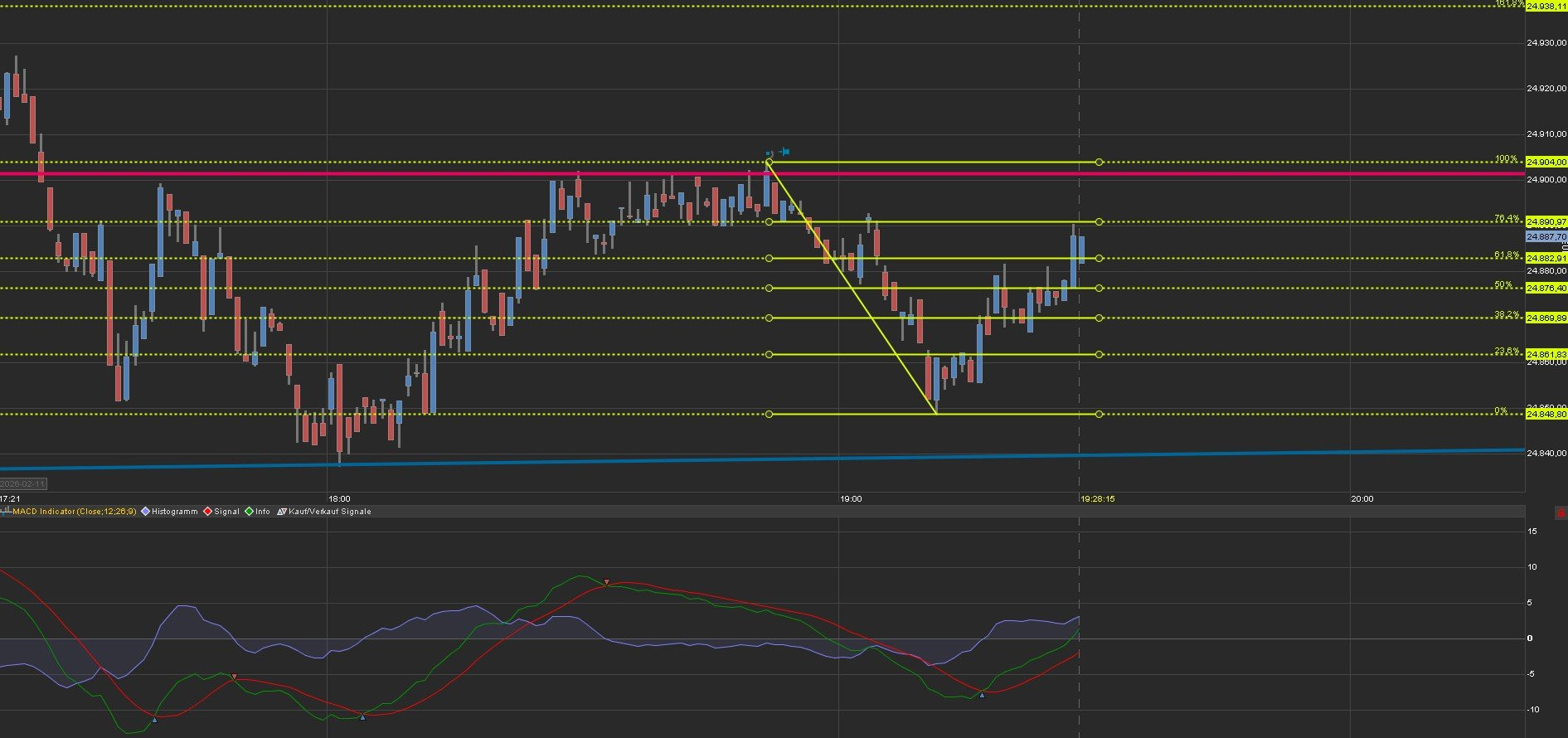
Task: Click the red Signal diamond icon
Action: (x=208, y=512)
